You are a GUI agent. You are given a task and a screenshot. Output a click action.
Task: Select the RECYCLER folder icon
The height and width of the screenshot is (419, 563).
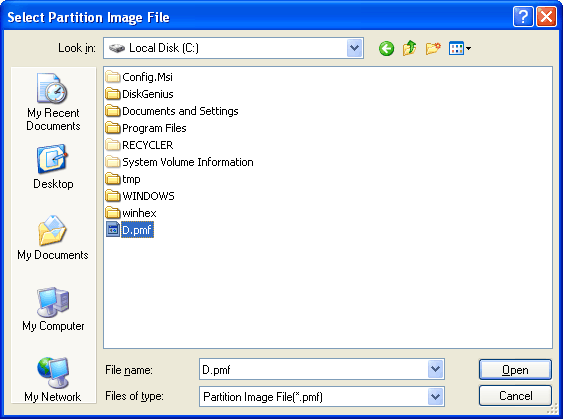[x=113, y=145]
